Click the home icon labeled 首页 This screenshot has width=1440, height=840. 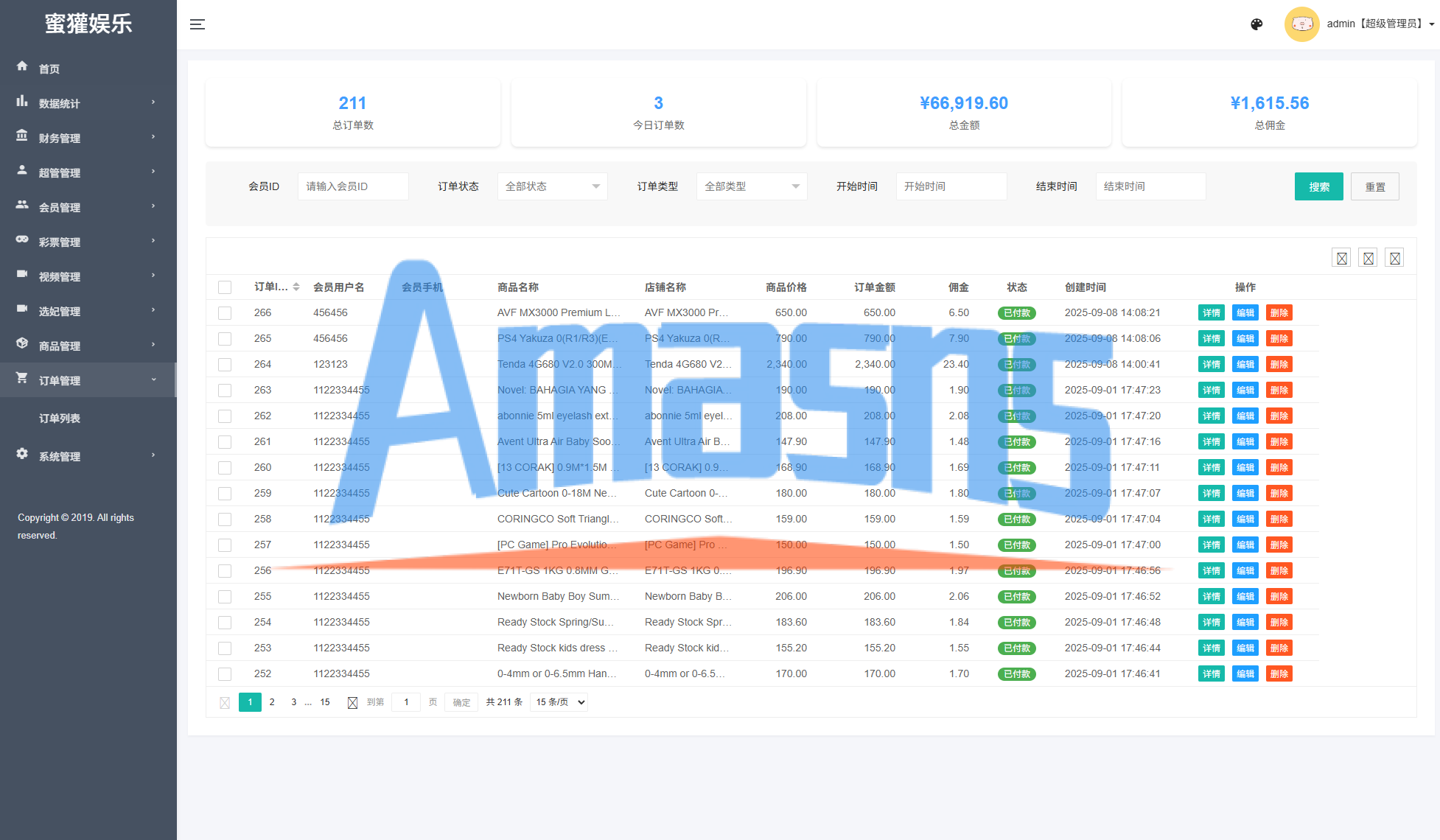[22, 66]
